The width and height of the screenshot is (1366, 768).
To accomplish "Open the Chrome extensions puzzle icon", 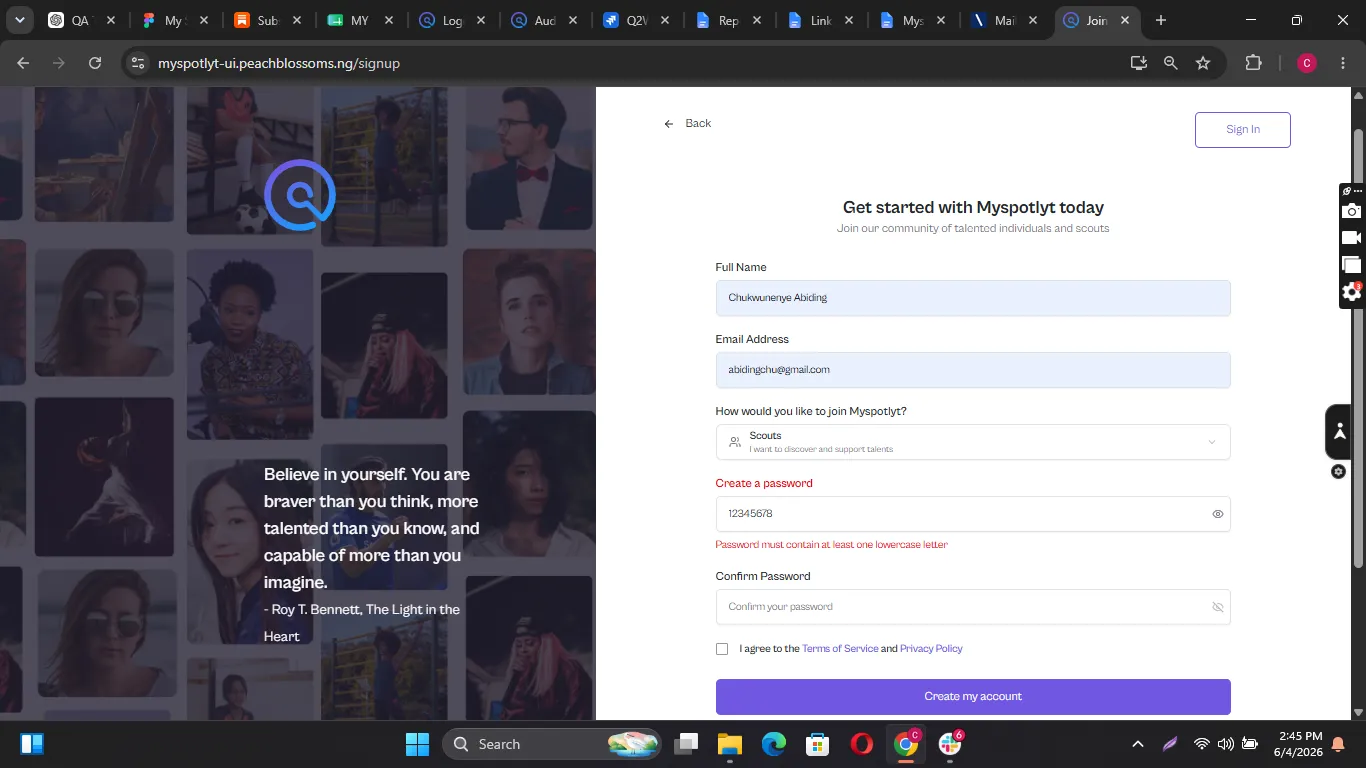I will 1253,63.
